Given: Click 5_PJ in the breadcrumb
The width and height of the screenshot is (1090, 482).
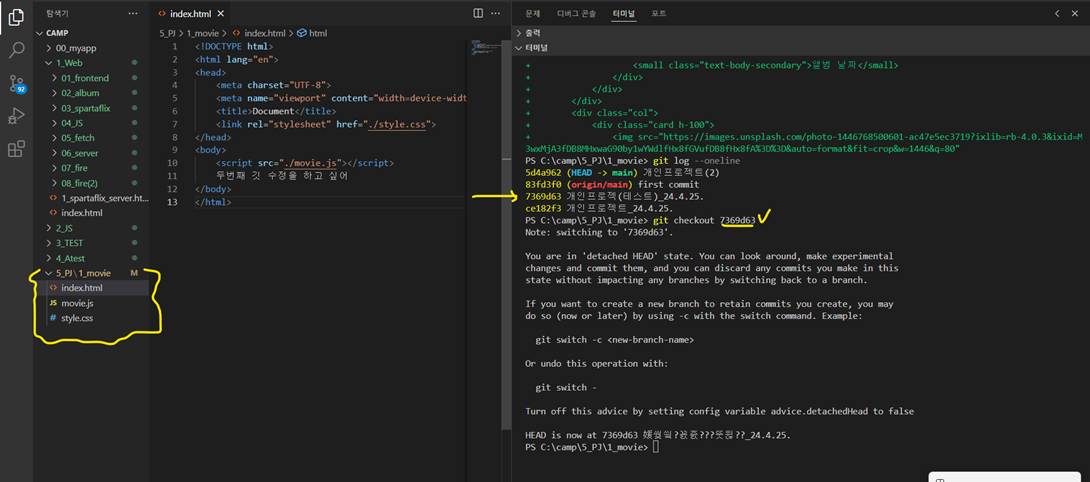Looking at the screenshot, I should 168,33.
